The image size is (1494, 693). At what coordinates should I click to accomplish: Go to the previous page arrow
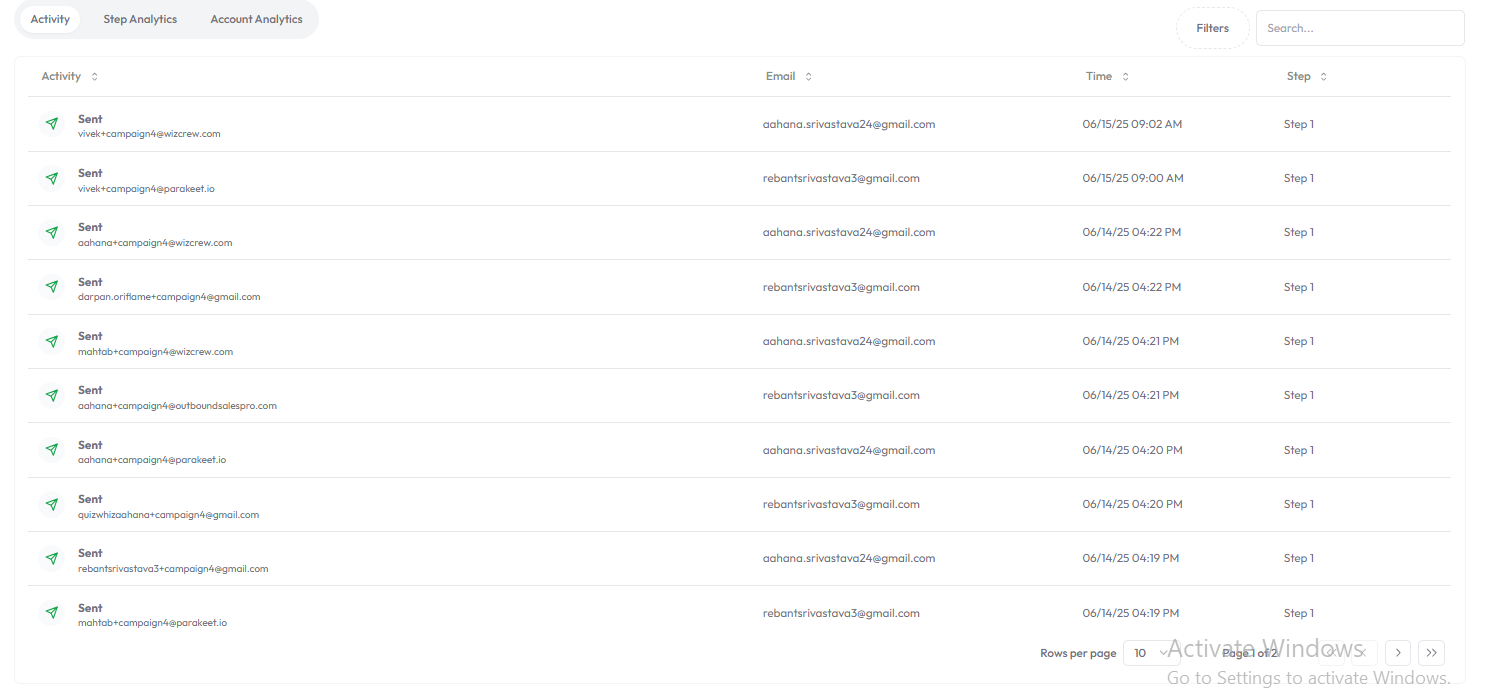coord(1364,653)
